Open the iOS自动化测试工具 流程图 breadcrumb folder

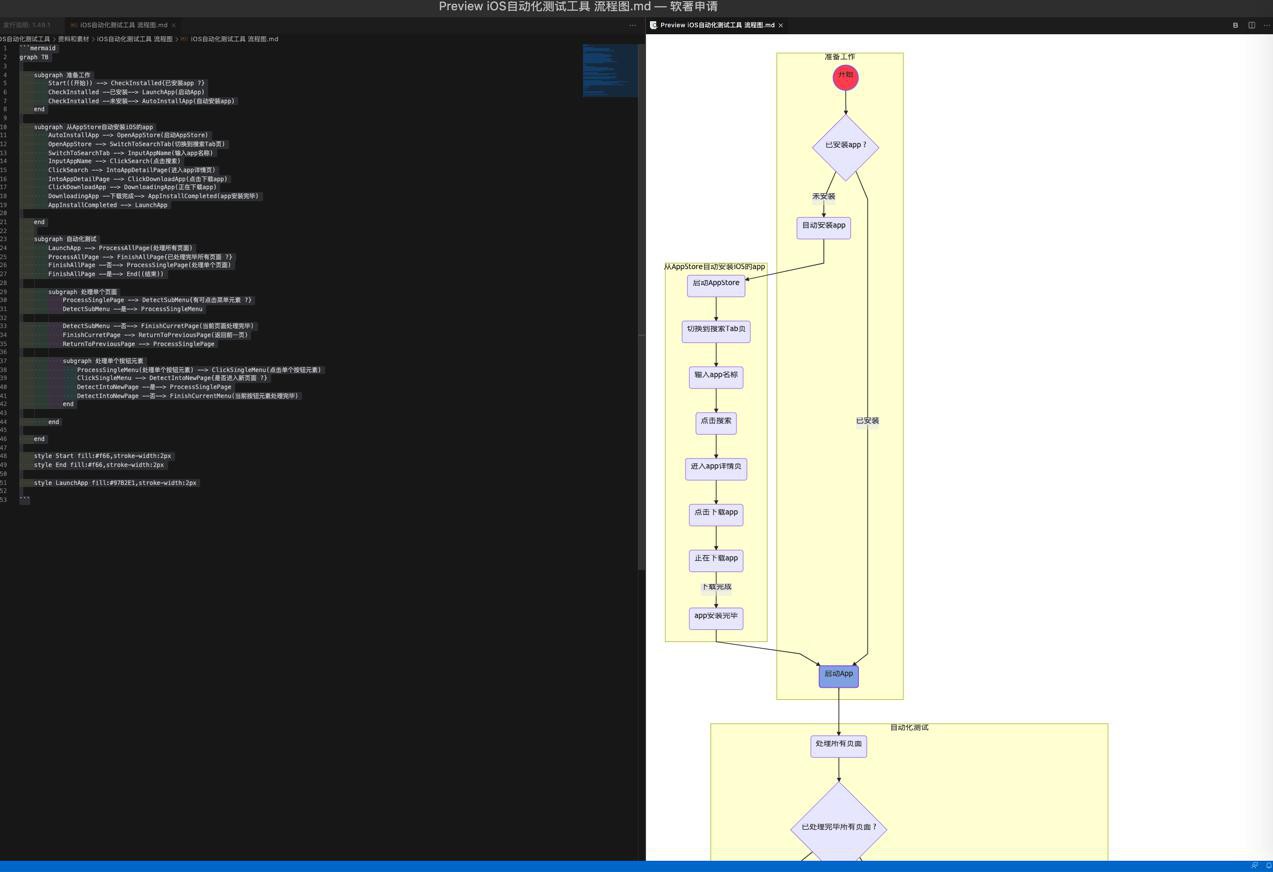pos(134,39)
